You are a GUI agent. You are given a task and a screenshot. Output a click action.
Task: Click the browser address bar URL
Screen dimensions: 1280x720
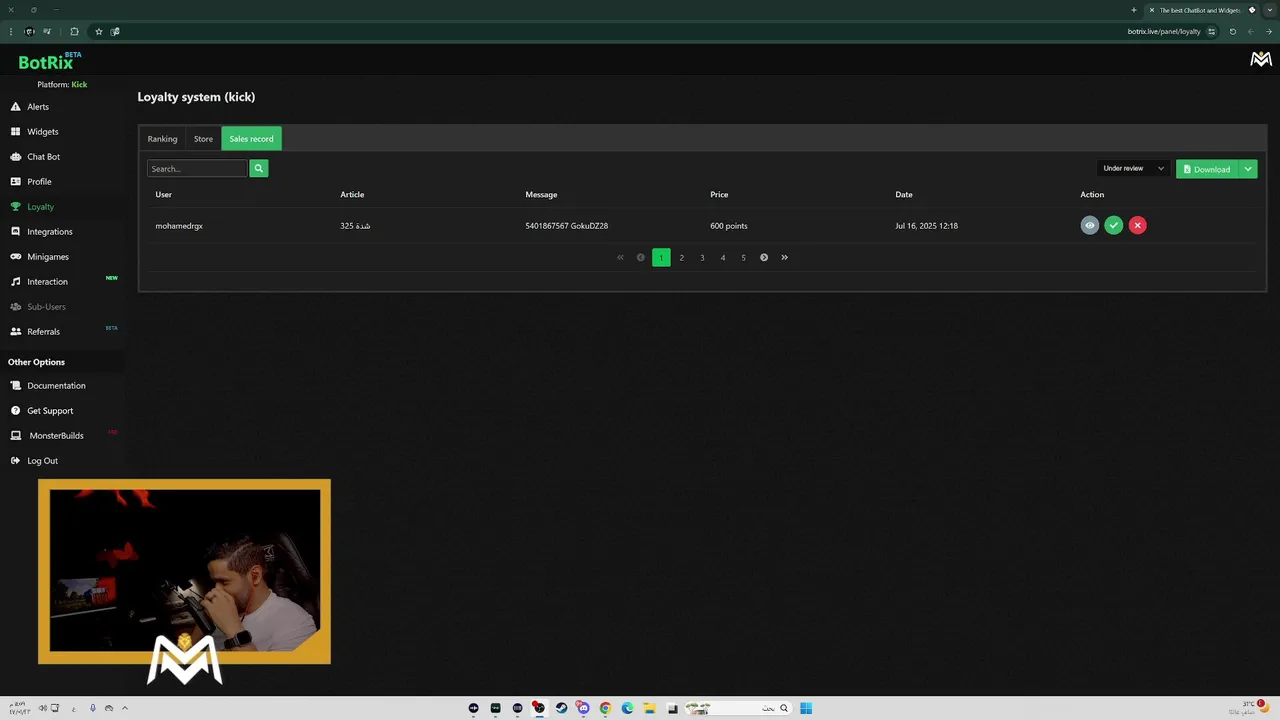[1164, 32]
